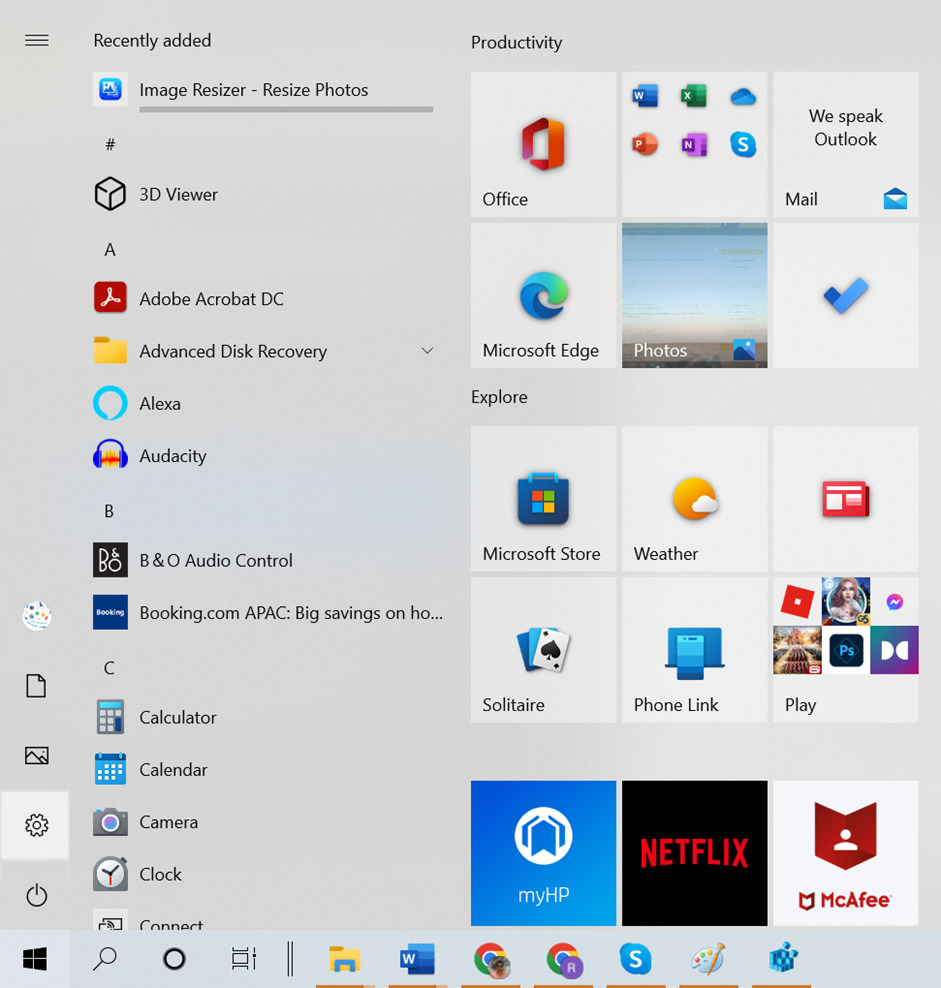Open Microsoft Store tile
This screenshot has height=988, width=941.
coord(543,498)
